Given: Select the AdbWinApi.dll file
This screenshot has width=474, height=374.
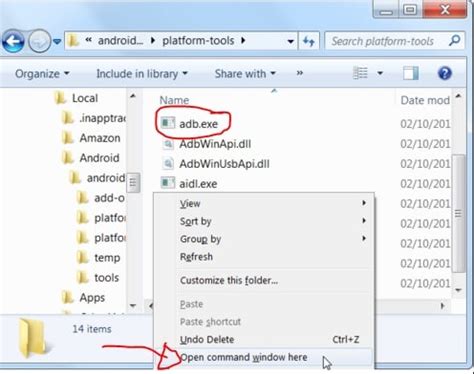Looking at the screenshot, I should tap(215, 144).
